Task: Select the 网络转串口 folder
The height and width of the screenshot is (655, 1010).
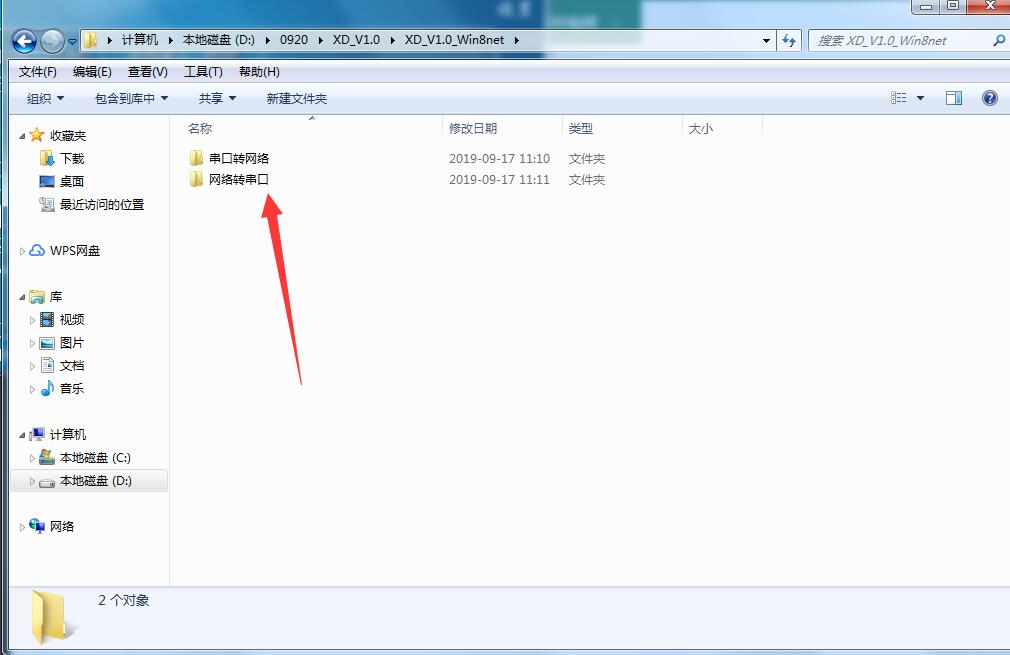Action: pos(238,180)
